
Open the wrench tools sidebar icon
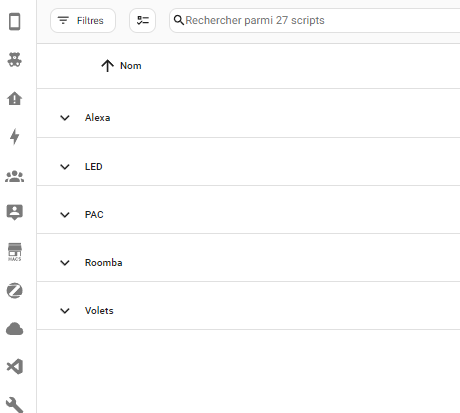[x=15, y=405]
